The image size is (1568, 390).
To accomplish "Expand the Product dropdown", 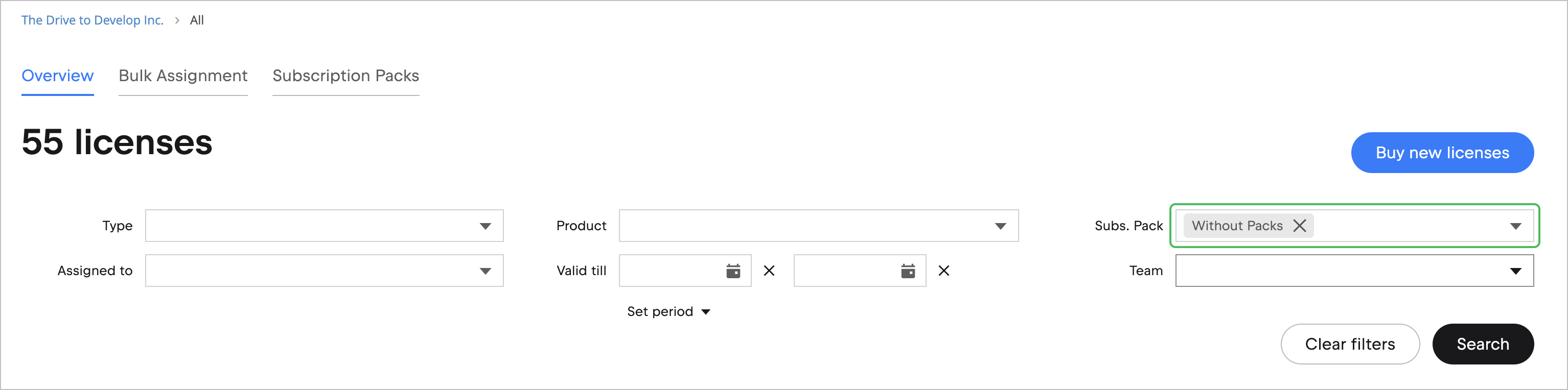I will pos(1000,226).
